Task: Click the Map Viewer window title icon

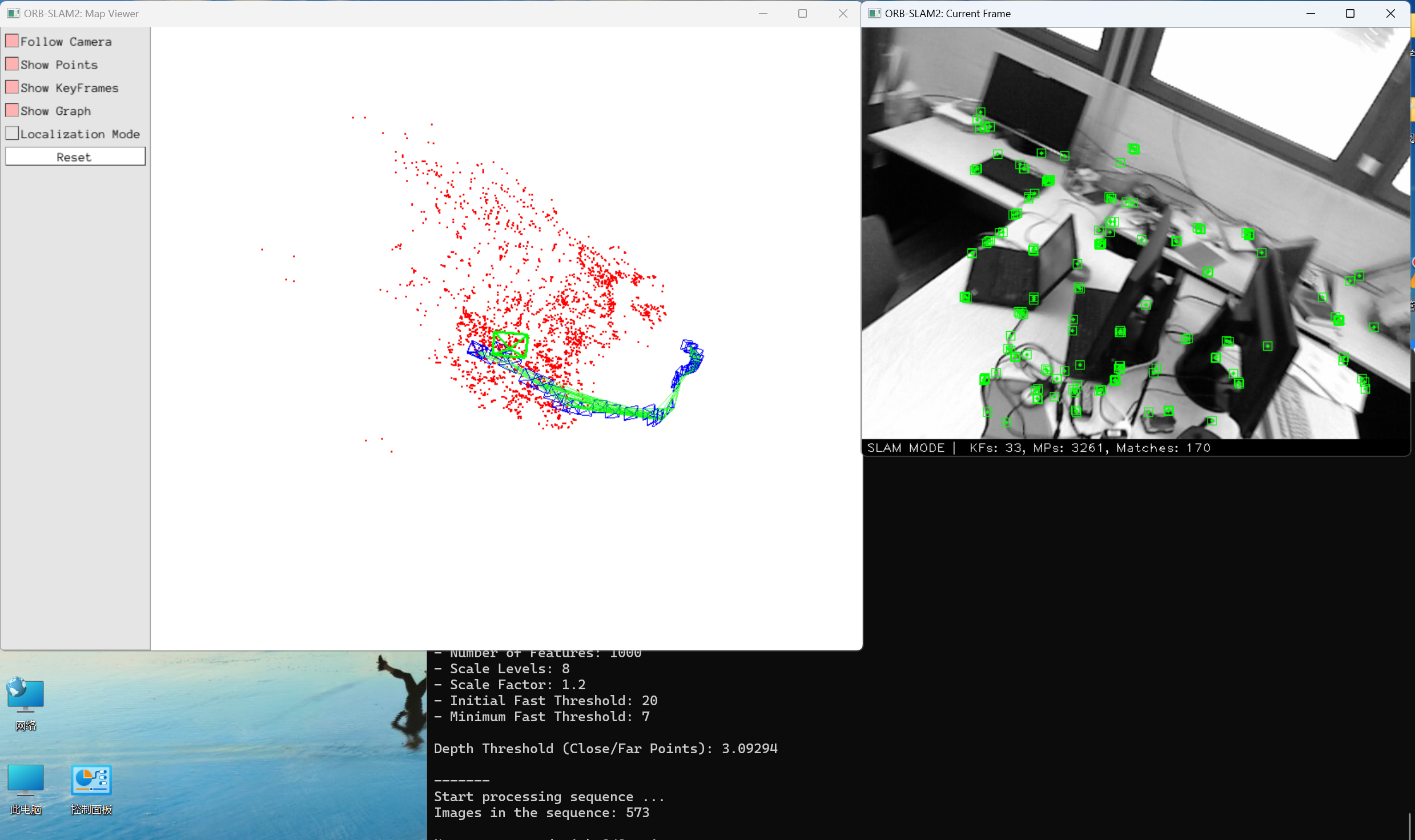Action: tap(13, 13)
